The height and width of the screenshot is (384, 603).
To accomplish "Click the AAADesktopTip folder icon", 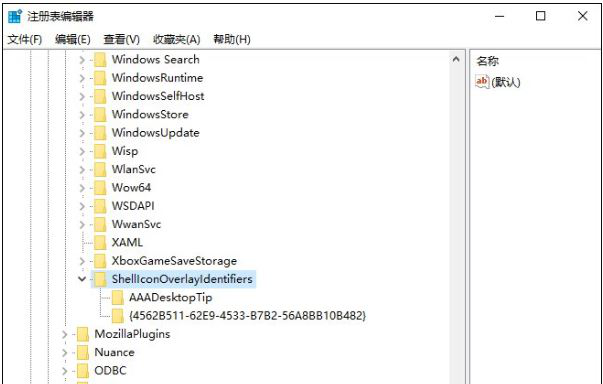I will (x=118, y=298).
